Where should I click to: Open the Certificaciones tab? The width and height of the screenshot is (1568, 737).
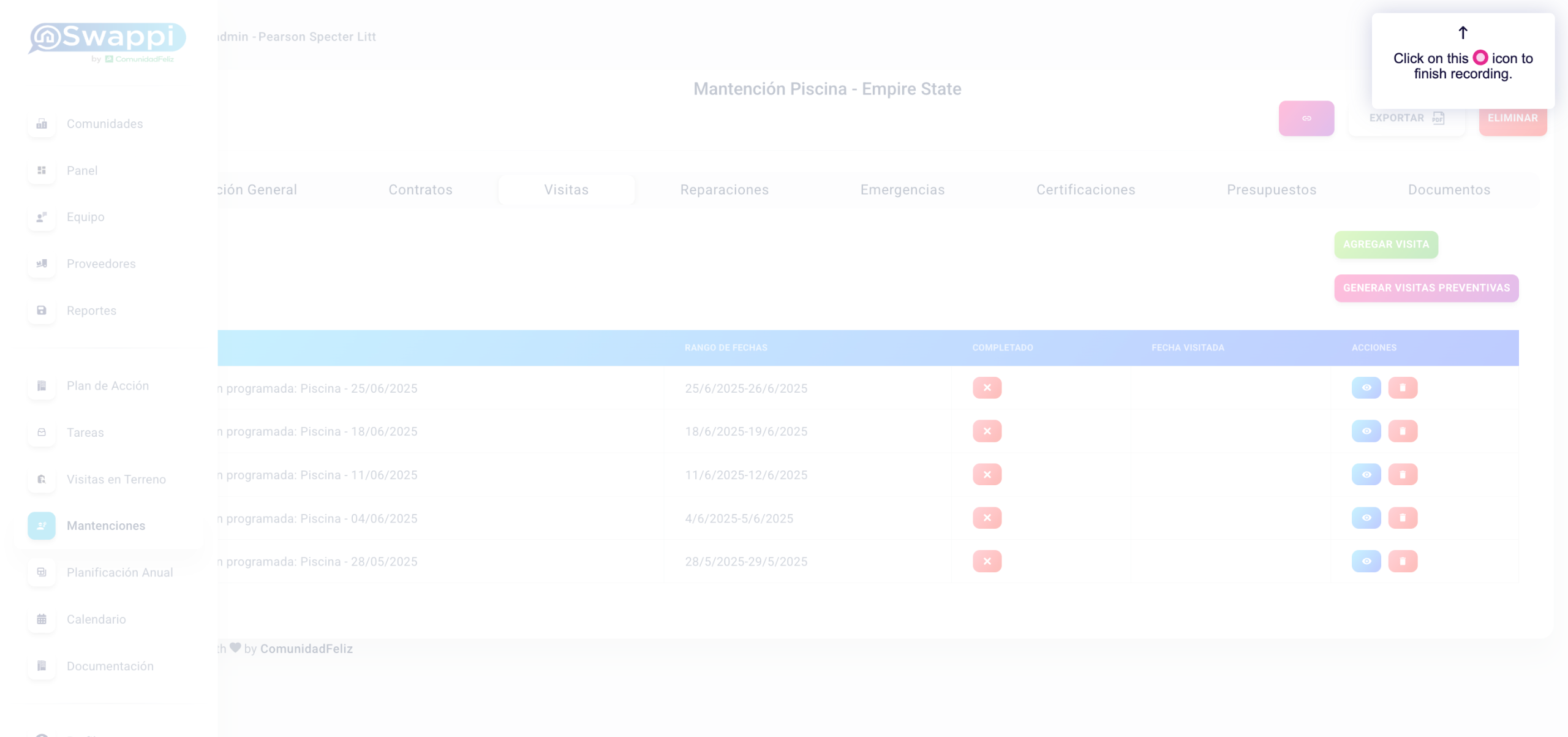click(x=1085, y=190)
